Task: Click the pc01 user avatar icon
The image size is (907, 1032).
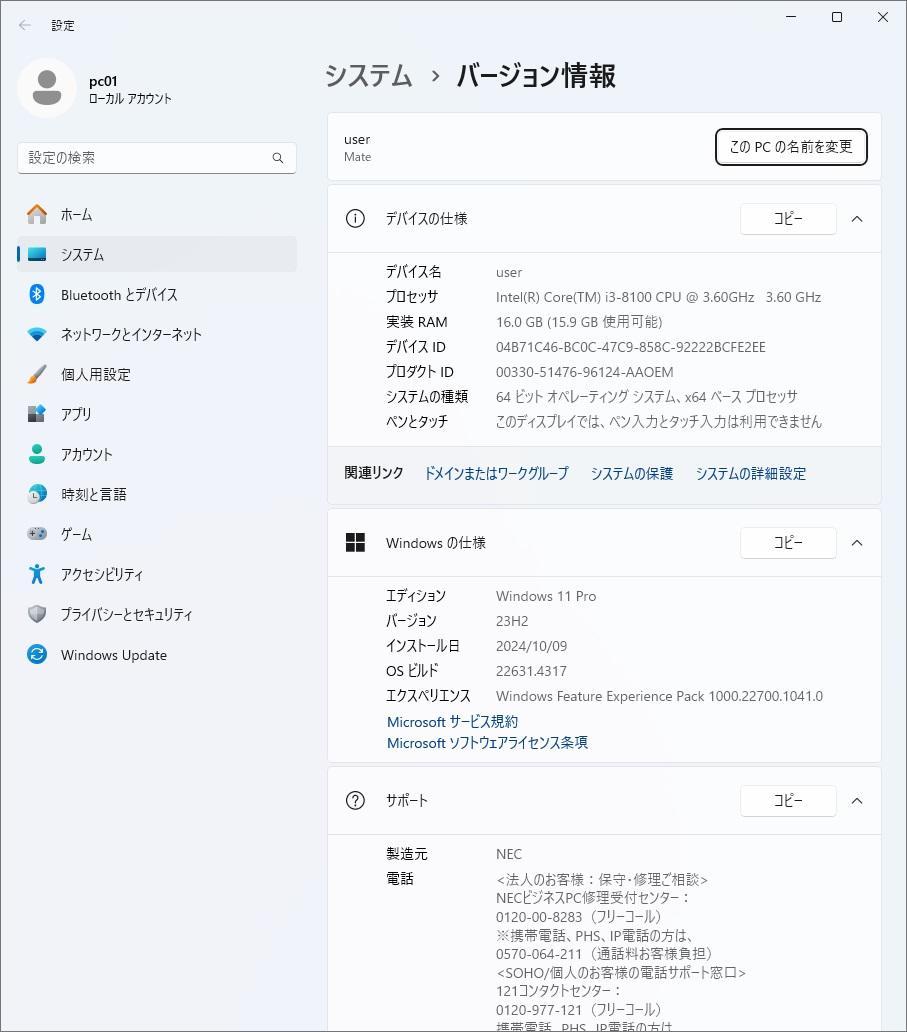Action: 47,88
